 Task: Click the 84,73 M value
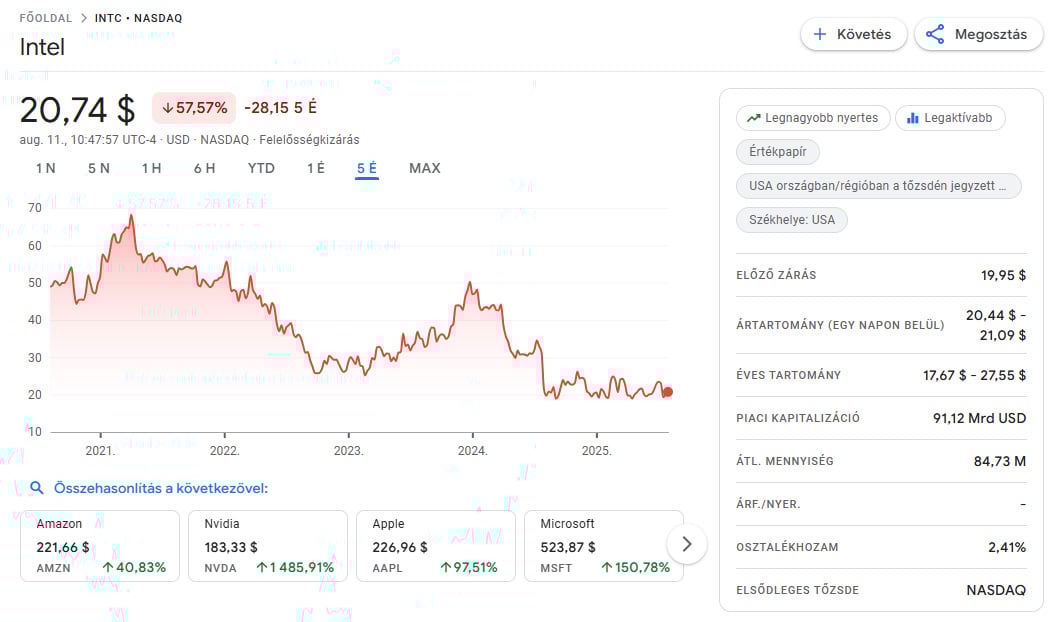click(999, 461)
